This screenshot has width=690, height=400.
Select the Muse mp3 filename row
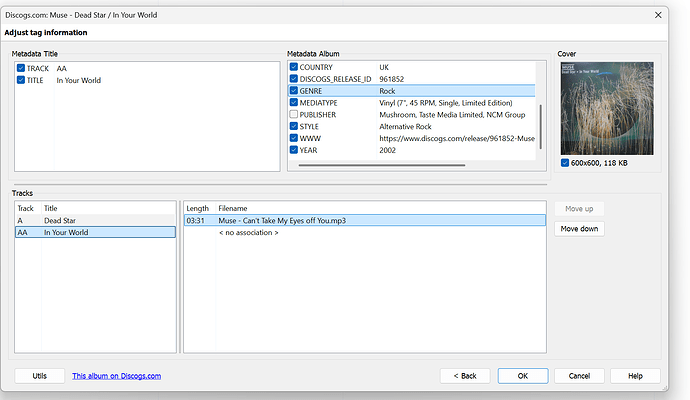tap(365, 220)
